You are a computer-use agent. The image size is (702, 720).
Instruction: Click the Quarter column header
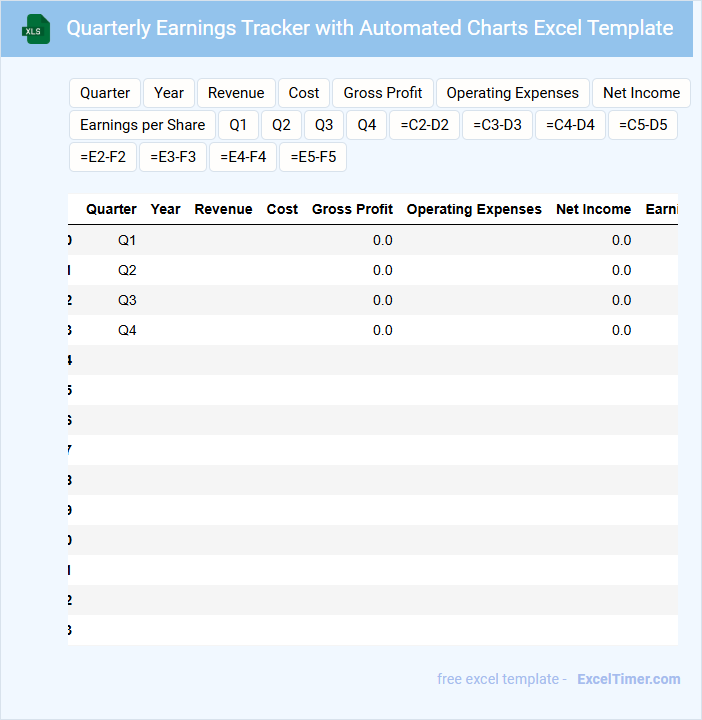point(111,209)
